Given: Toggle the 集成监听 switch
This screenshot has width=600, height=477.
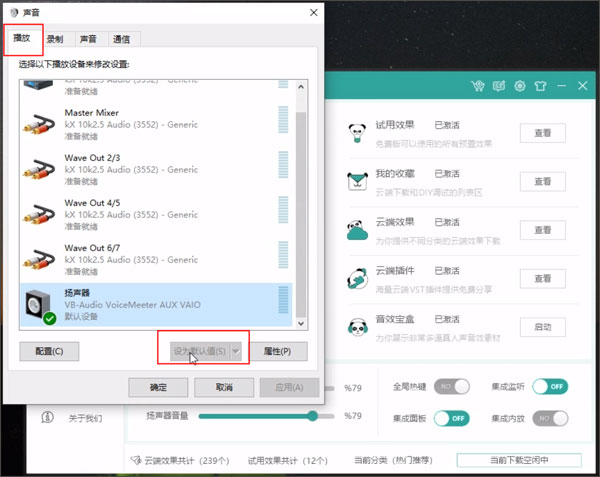Looking at the screenshot, I should 550,386.
